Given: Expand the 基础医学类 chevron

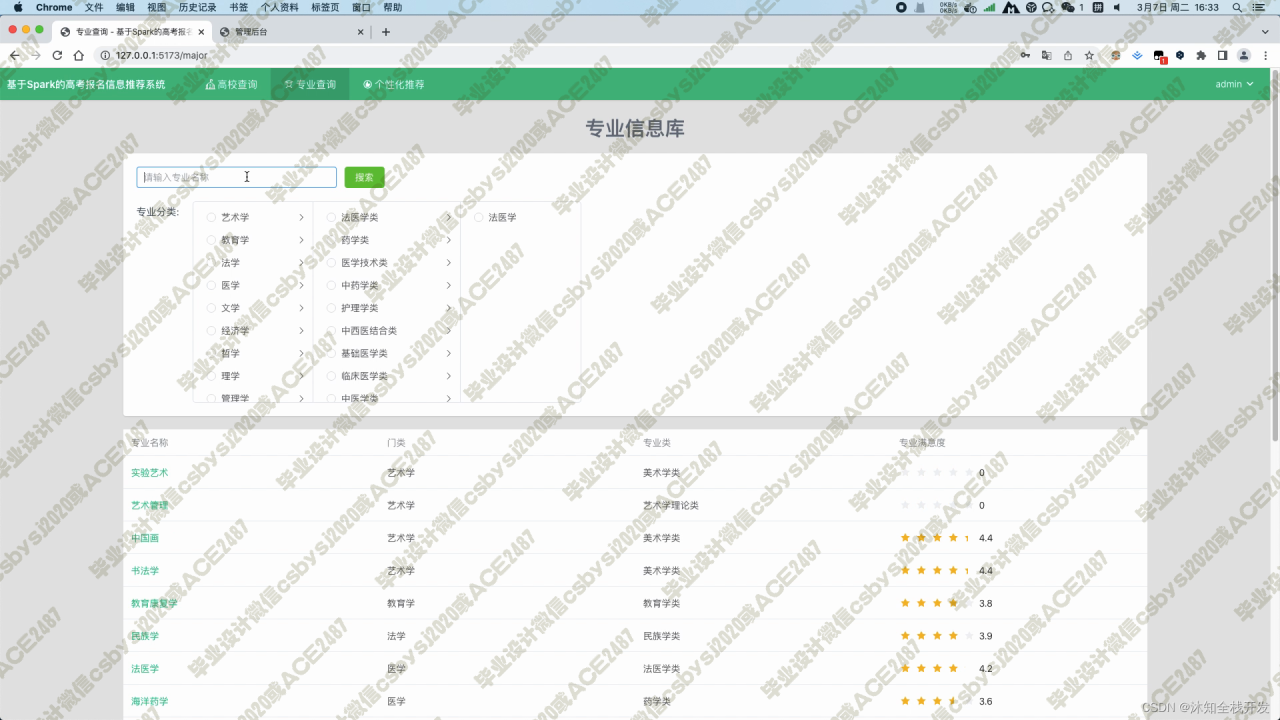Looking at the screenshot, I should point(448,353).
